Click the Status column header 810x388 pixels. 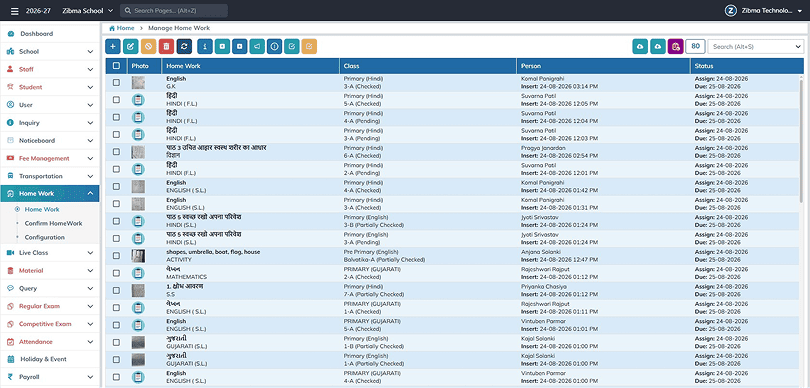click(x=747, y=66)
